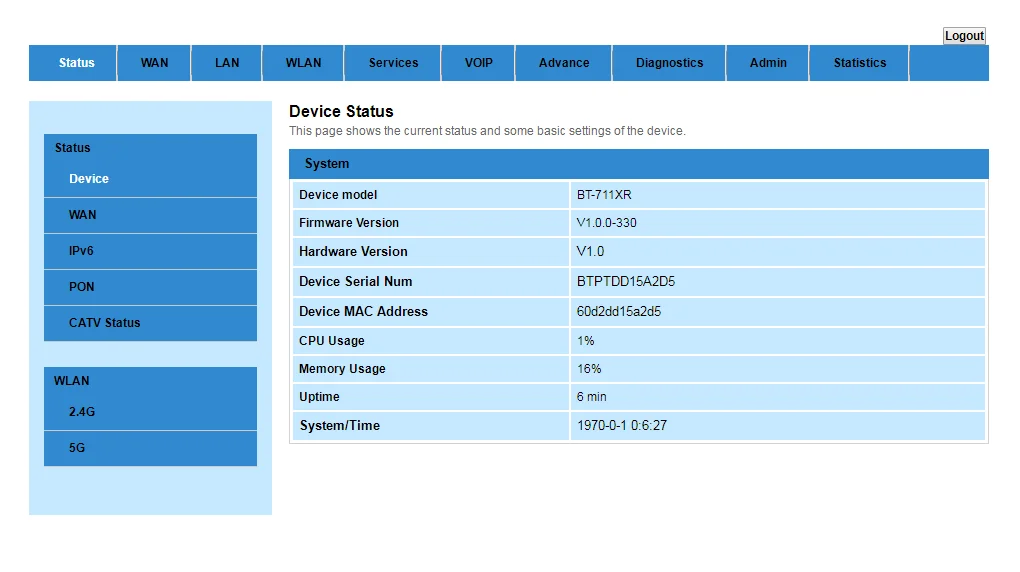This screenshot has height=572, width=1020.
Task: Open the VOIP settings tab
Action: [478, 63]
